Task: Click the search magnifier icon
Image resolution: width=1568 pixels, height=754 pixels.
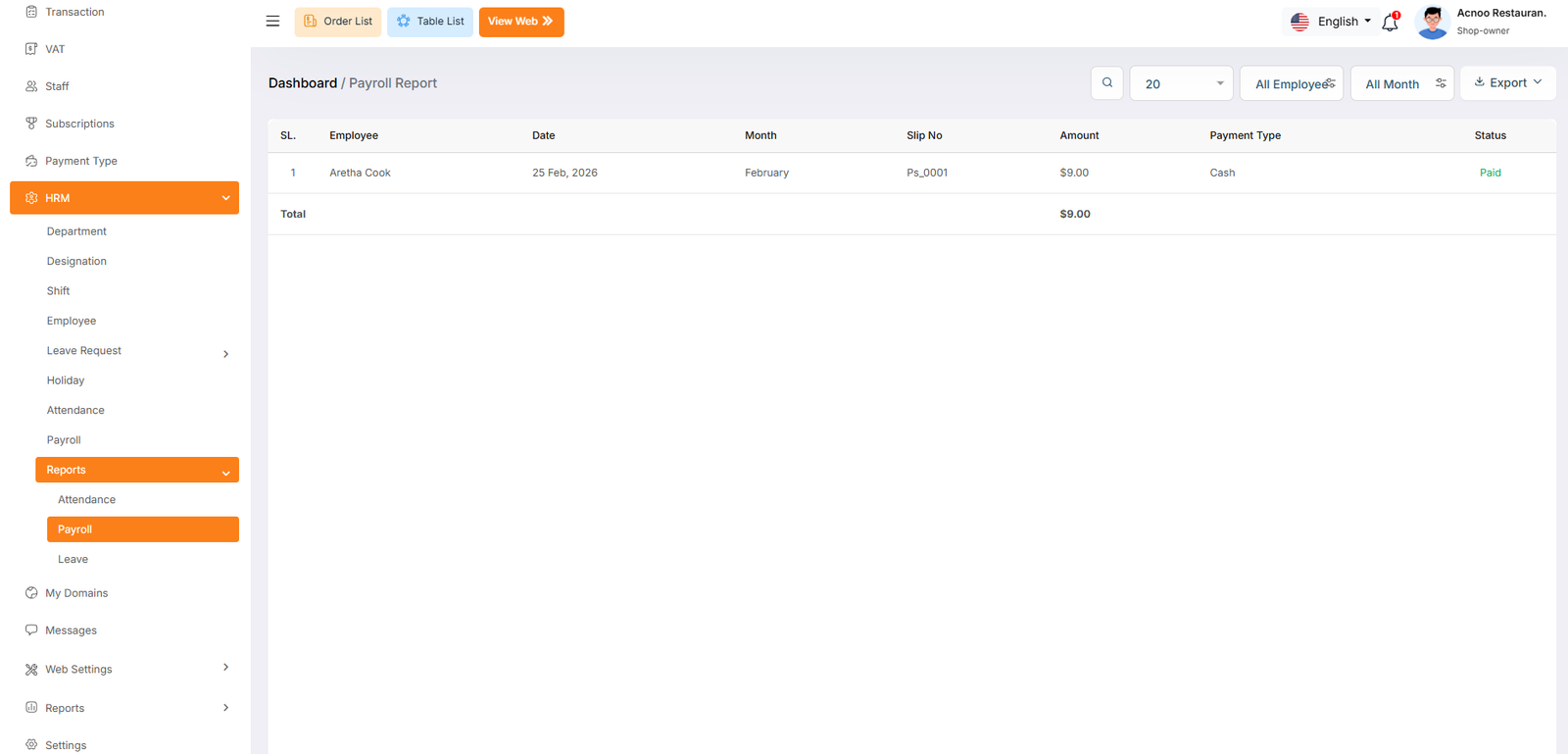Action: (x=1107, y=83)
